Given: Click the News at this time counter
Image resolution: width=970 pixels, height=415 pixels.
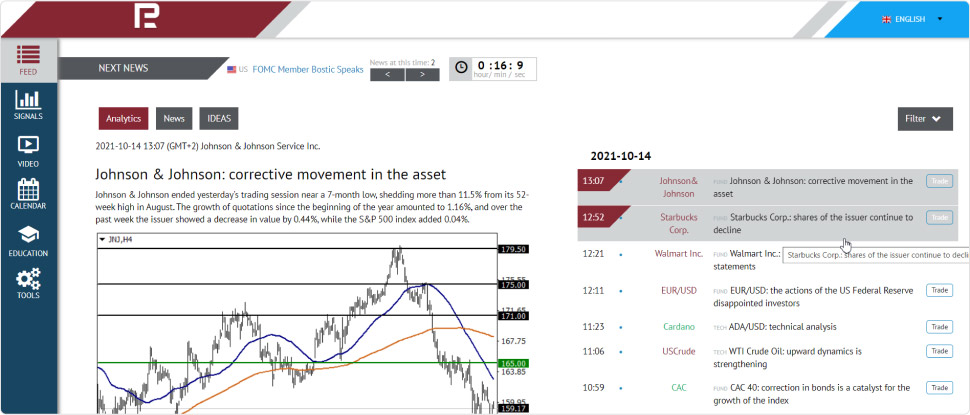Looking at the screenshot, I should [x=402, y=62].
